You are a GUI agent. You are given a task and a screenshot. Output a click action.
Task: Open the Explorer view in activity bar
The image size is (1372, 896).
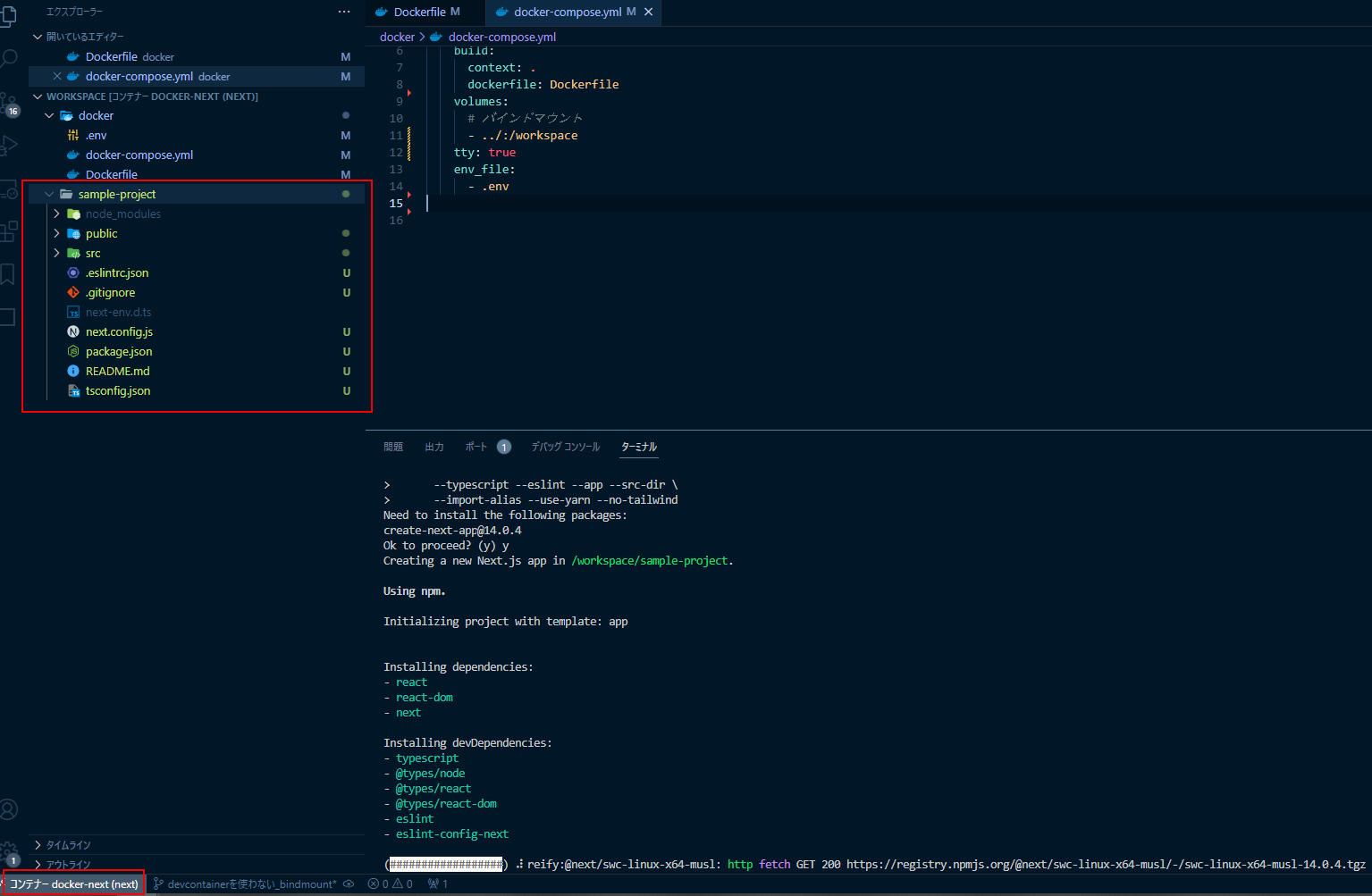click(x=8, y=16)
